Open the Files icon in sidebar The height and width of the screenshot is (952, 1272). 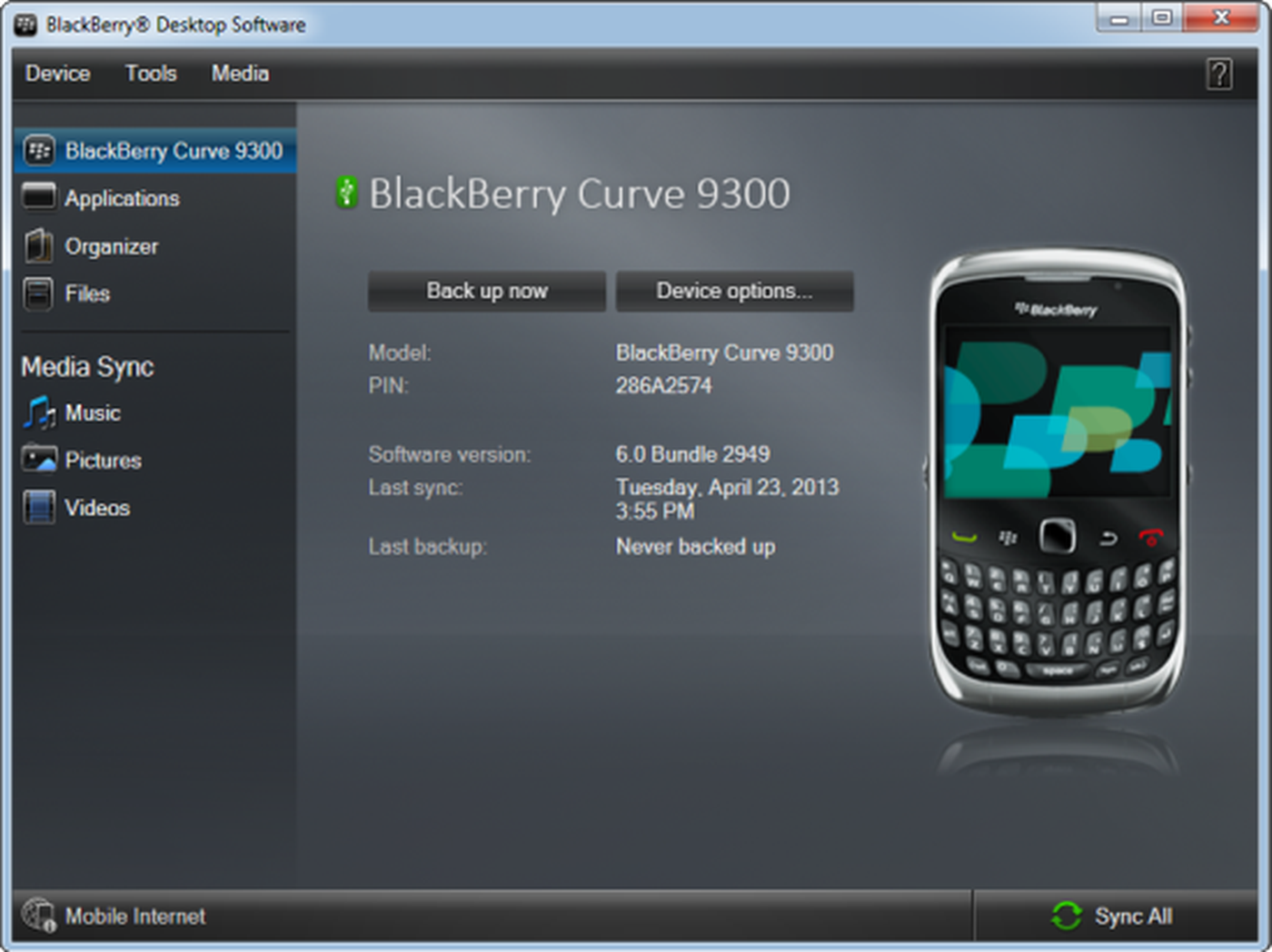[x=38, y=293]
